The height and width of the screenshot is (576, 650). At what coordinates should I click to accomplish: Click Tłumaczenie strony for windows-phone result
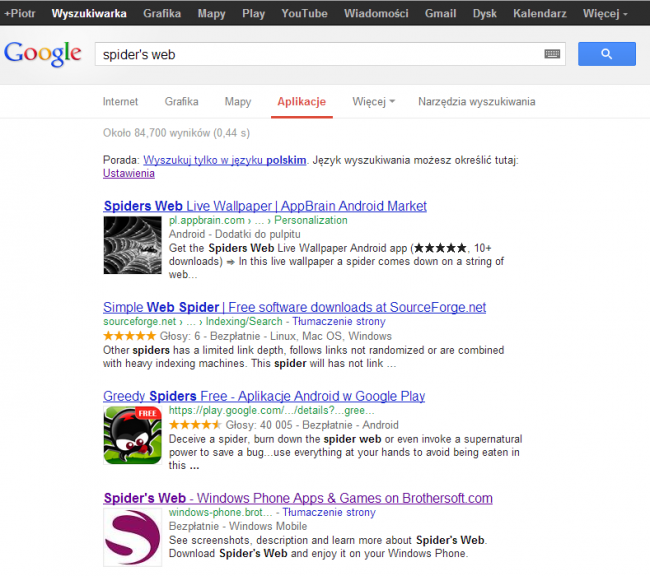pos(329,512)
